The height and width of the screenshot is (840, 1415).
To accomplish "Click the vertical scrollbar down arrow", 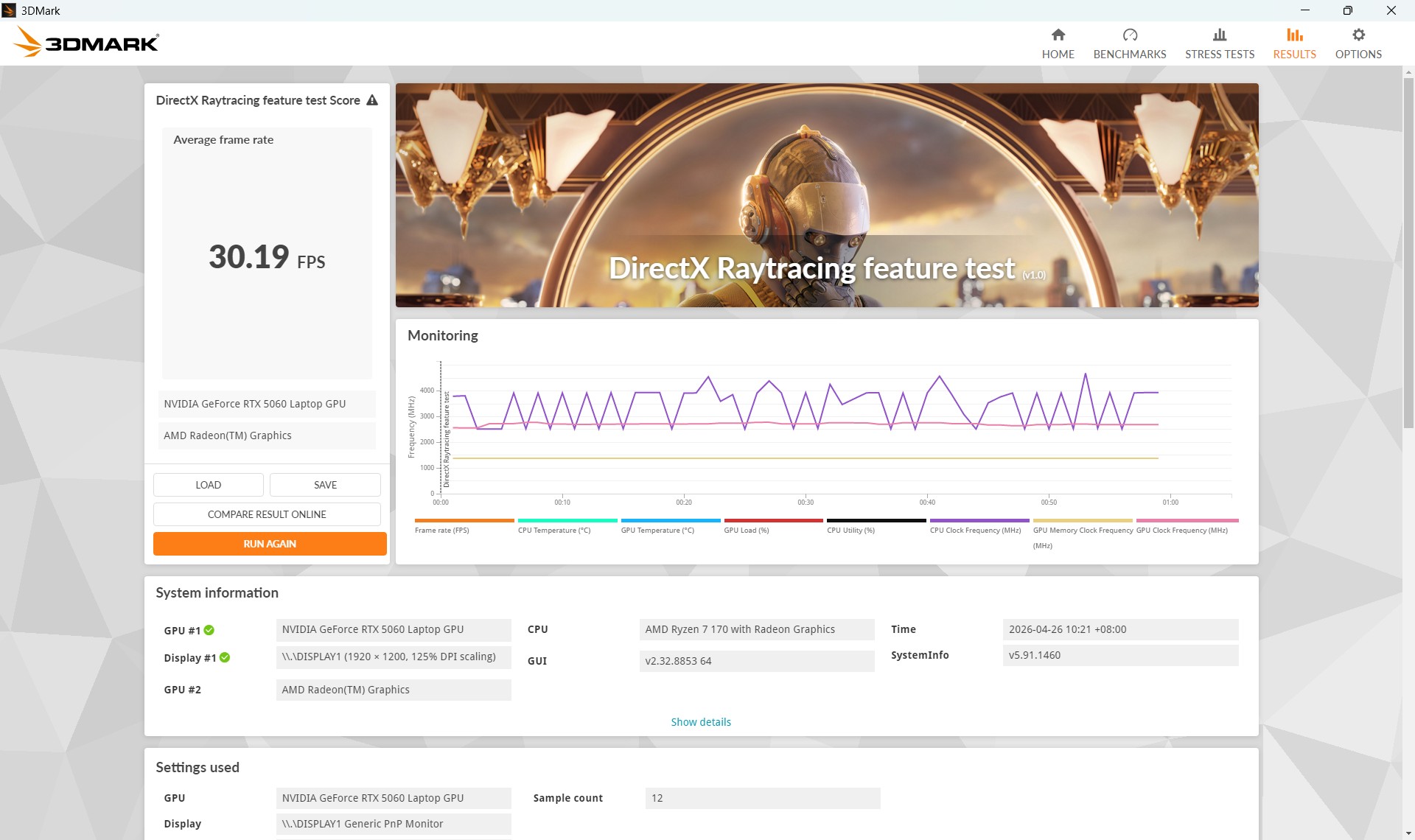I will [x=1408, y=833].
